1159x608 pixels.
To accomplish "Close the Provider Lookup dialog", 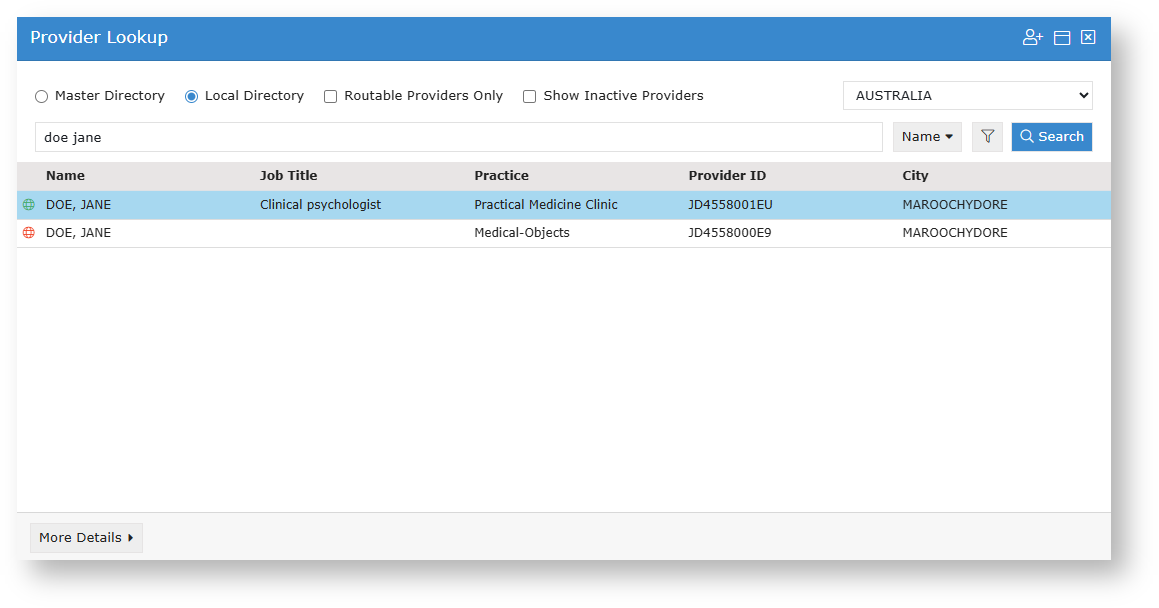I will pos(1088,38).
